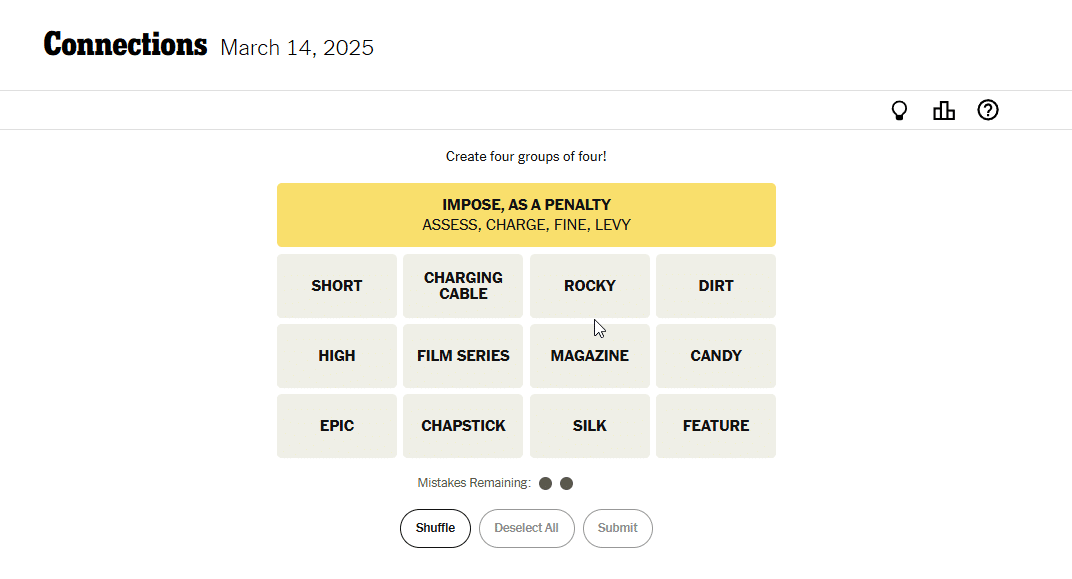Select the SHORT word tile
This screenshot has width=1072, height=579.
pos(337,286)
